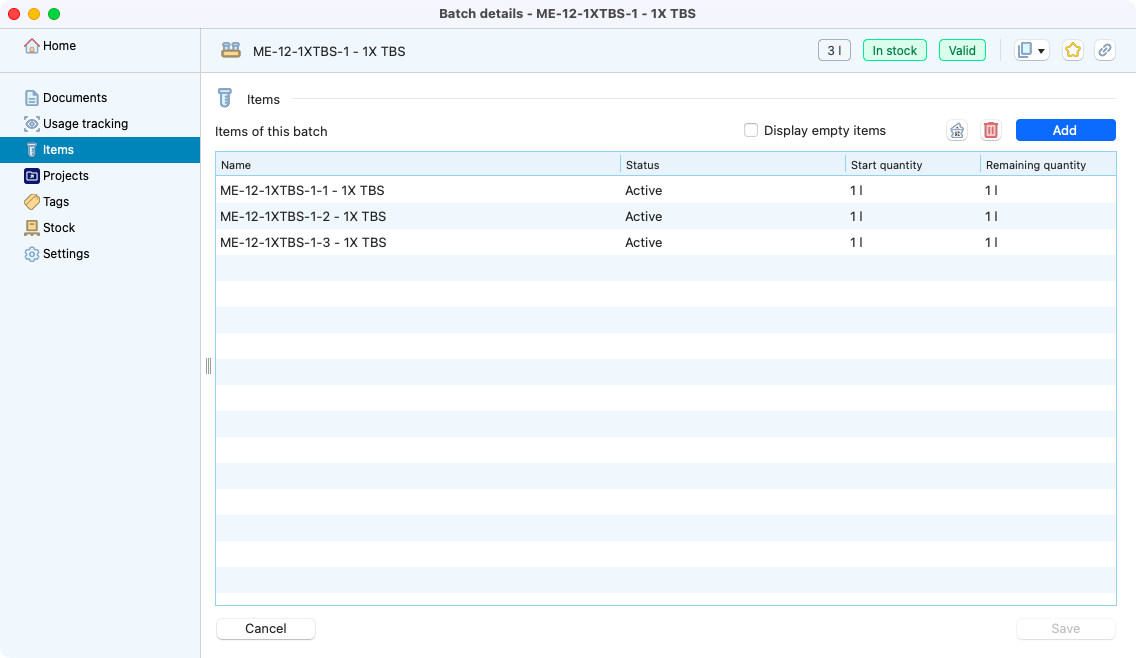Open Home in the sidebar
Screen dimensions: 1136x658
pos(59,46)
